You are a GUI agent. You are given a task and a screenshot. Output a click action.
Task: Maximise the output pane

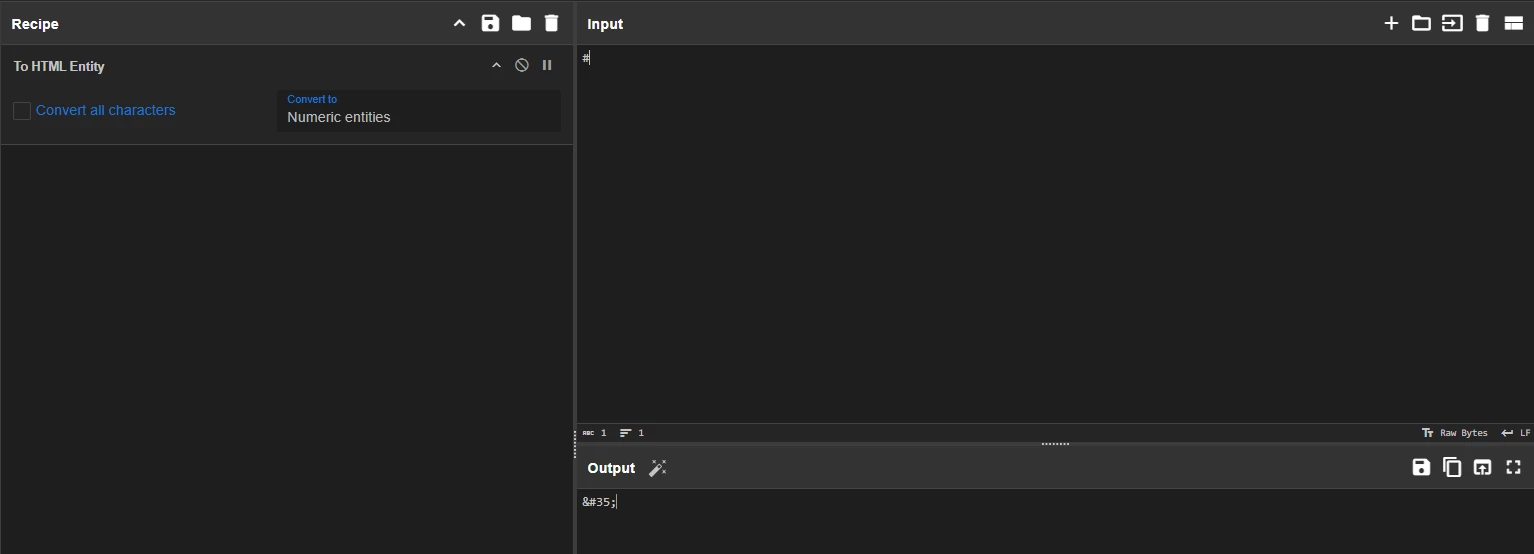click(x=1514, y=467)
